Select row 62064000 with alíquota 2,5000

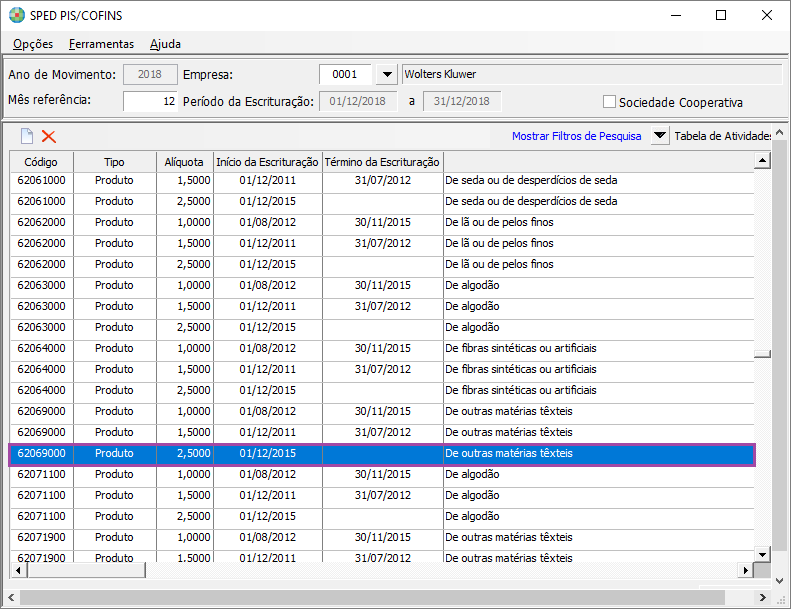[382, 391]
